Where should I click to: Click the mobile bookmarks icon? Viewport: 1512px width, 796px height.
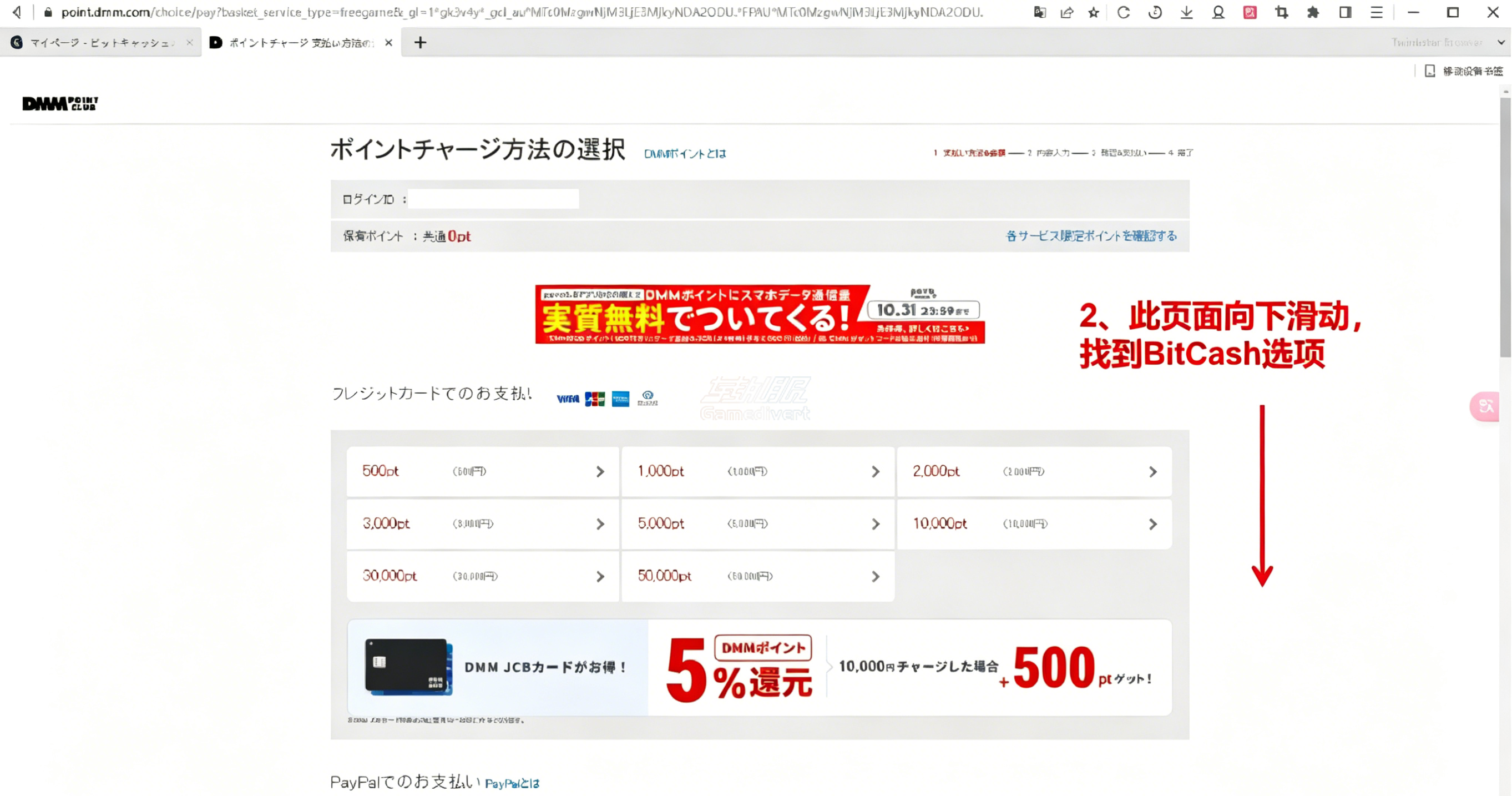[x=1430, y=71]
